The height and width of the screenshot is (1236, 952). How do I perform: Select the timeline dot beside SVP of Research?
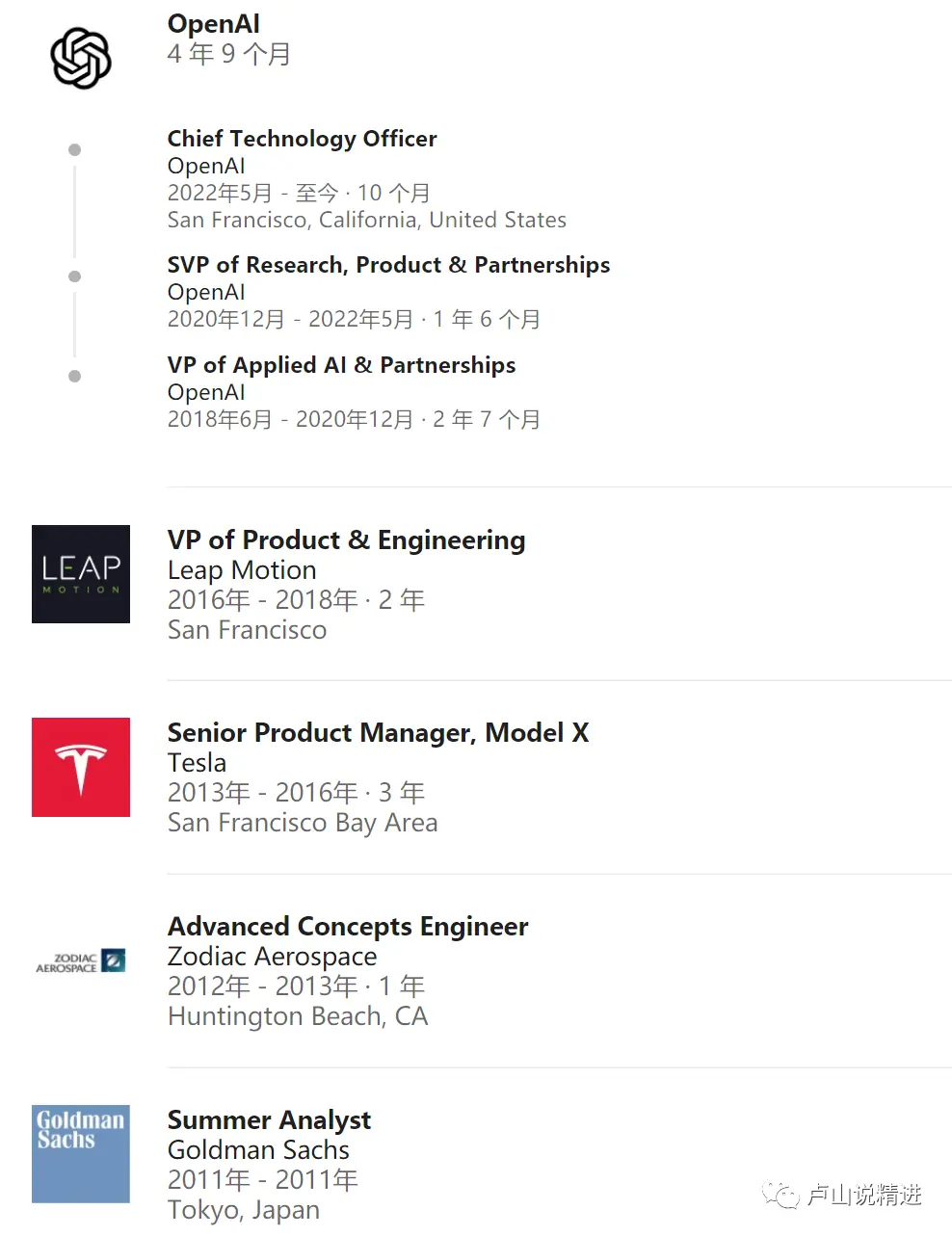coord(74,276)
